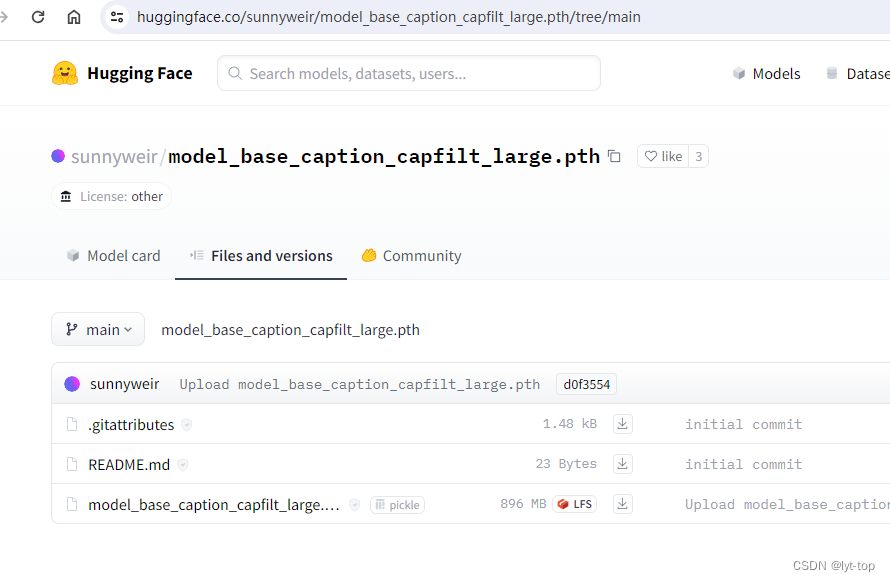Switch to the Model card tab
The height and width of the screenshot is (582, 890).
click(x=113, y=256)
